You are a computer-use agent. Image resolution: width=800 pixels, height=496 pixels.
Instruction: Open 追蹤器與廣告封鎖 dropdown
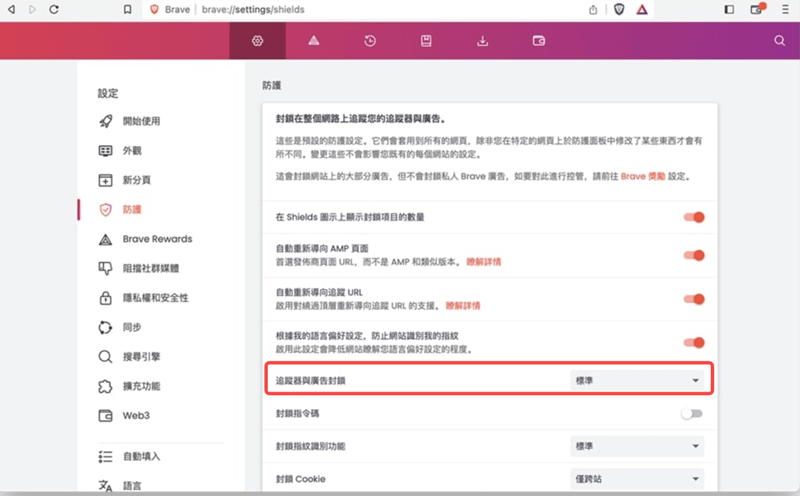(637, 381)
